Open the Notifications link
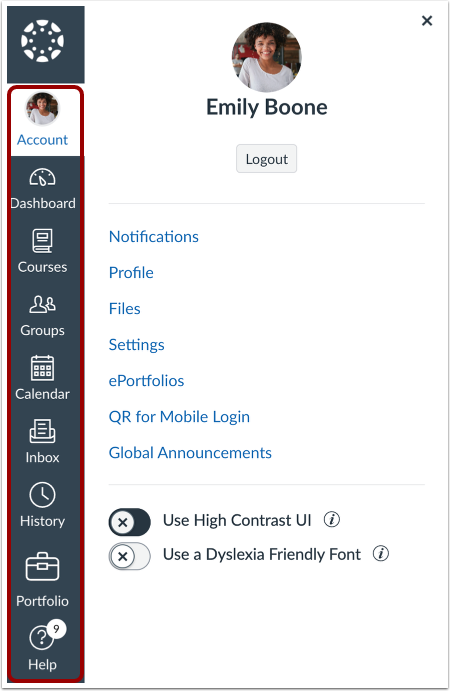 tap(154, 237)
